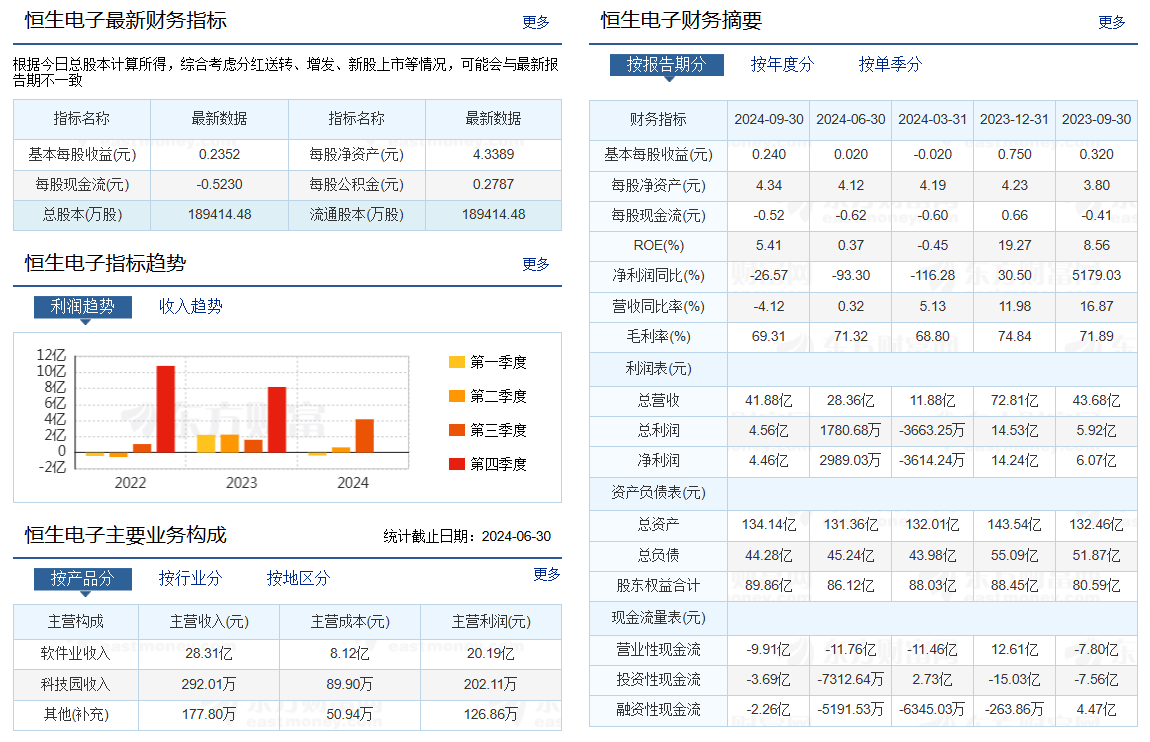Click the 流通股本(万股) label
1150x742 pixels.
pos(356,215)
